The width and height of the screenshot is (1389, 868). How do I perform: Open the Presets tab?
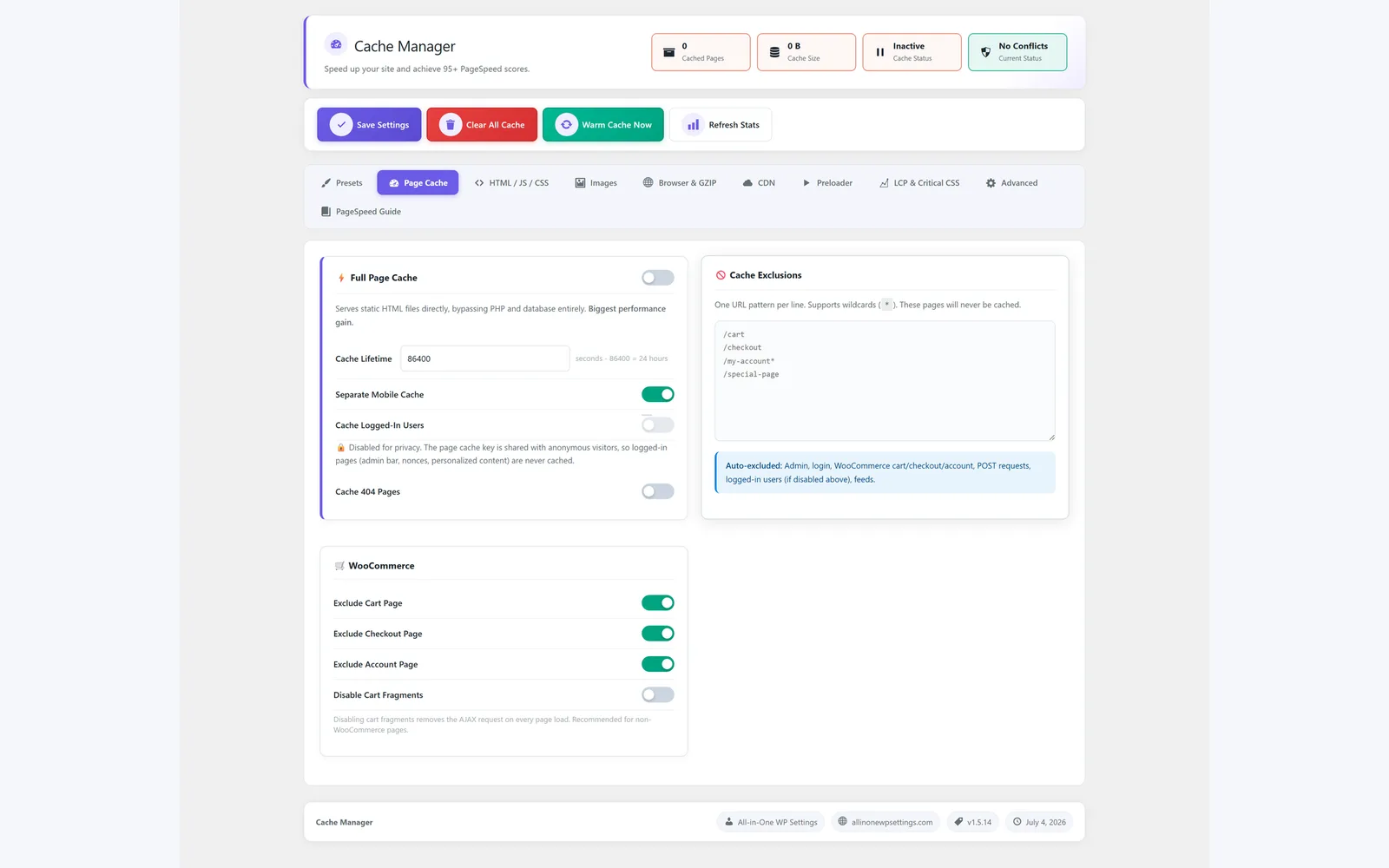[x=342, y=183]
